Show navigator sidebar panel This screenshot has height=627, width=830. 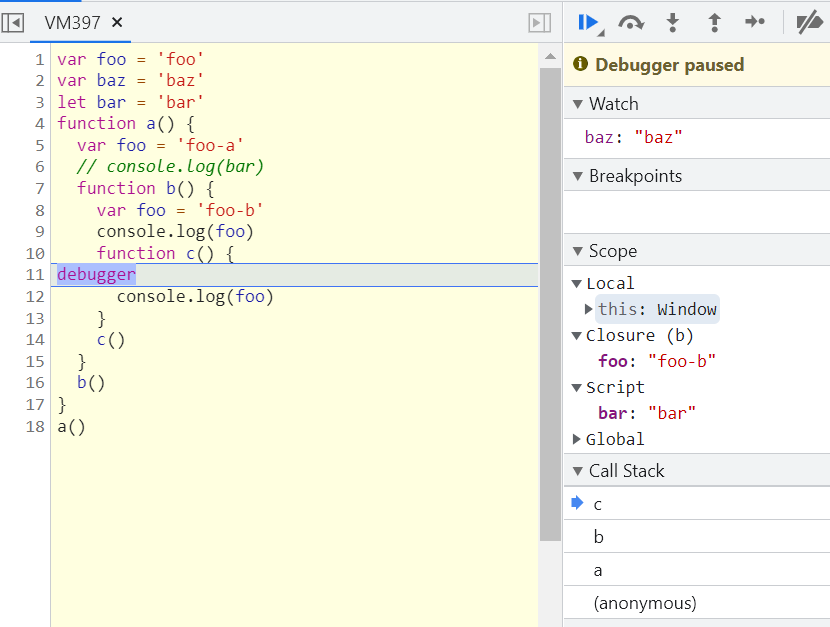coord(13,22)
